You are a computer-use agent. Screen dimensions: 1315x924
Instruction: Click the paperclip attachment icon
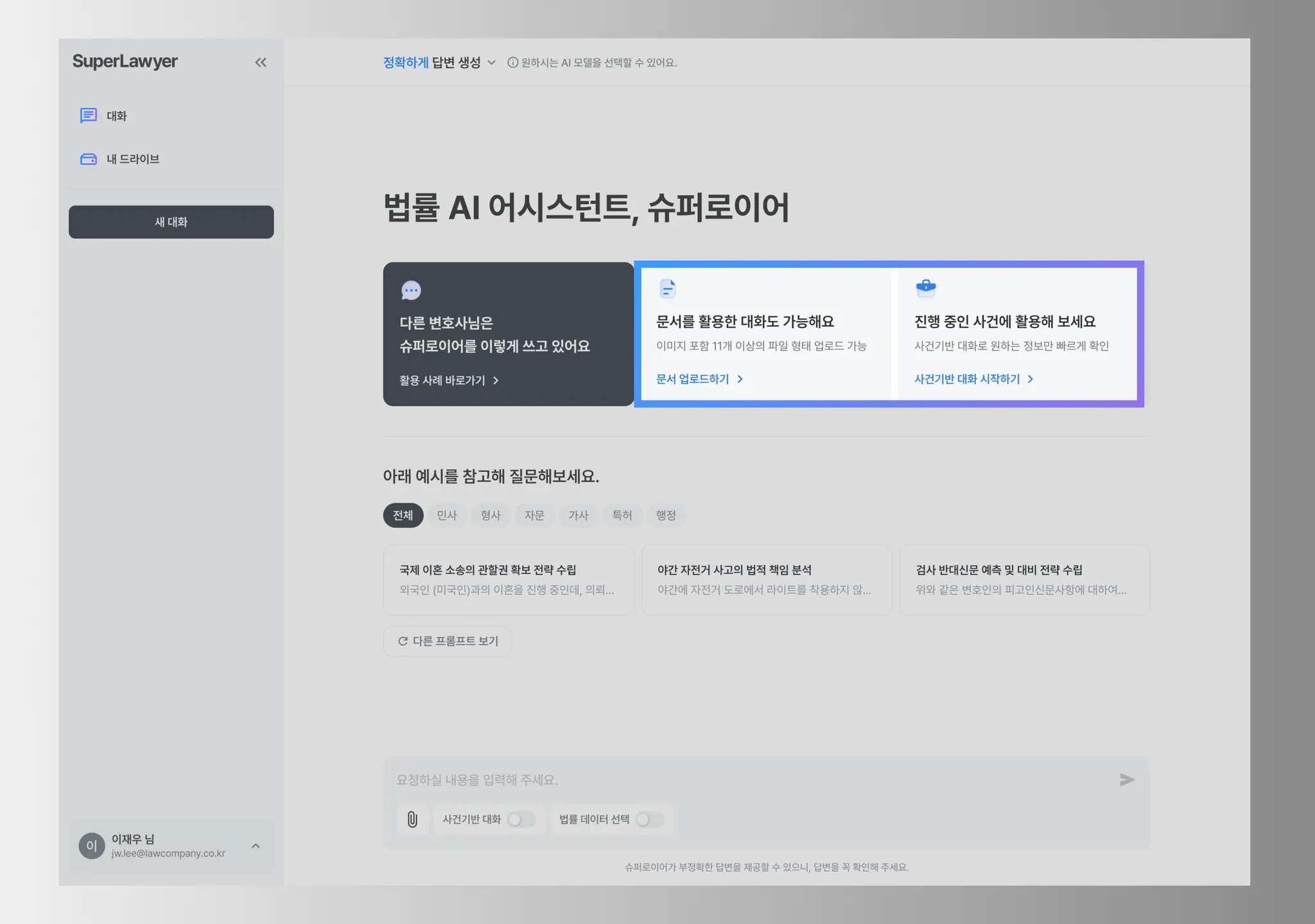pos(412,819)
